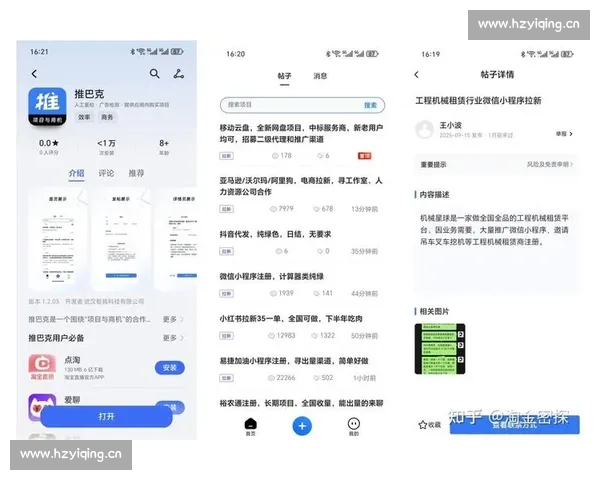Image resolution: width=600 pixels, height=480 pixels.
Task: Tap the 爱聊 app icon
Action: 42,407
